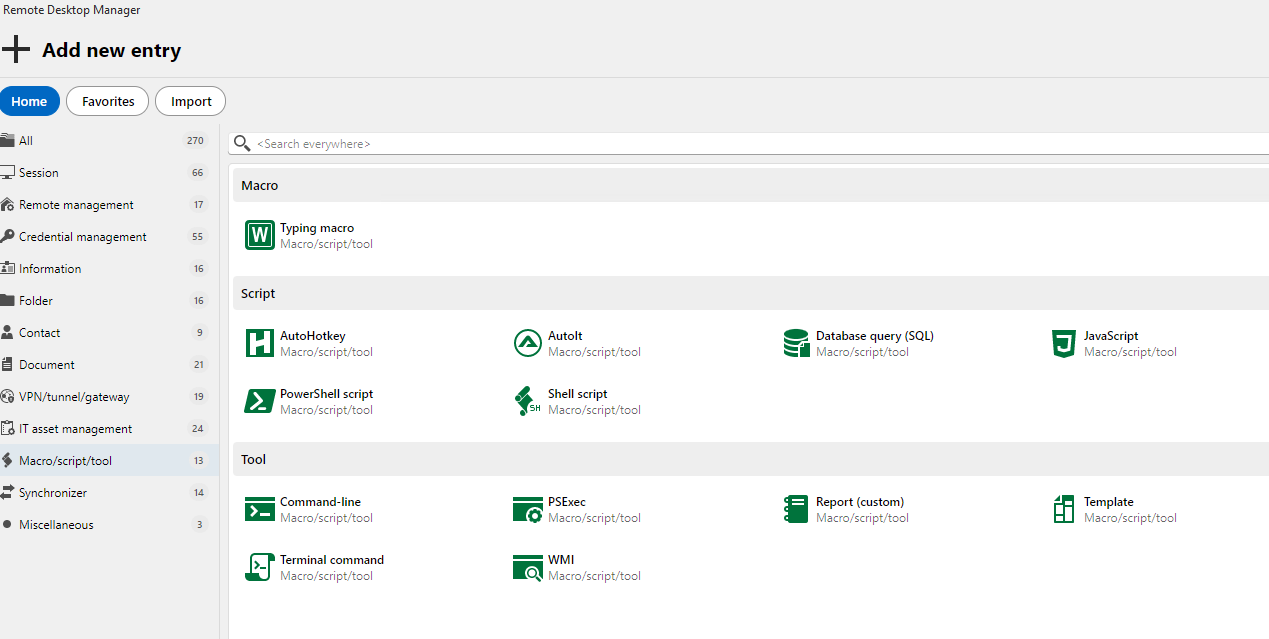Click the VPN/tunnel/gateway globe icon
This screenshot has width=1269, height=639.
tap(7, 396)
